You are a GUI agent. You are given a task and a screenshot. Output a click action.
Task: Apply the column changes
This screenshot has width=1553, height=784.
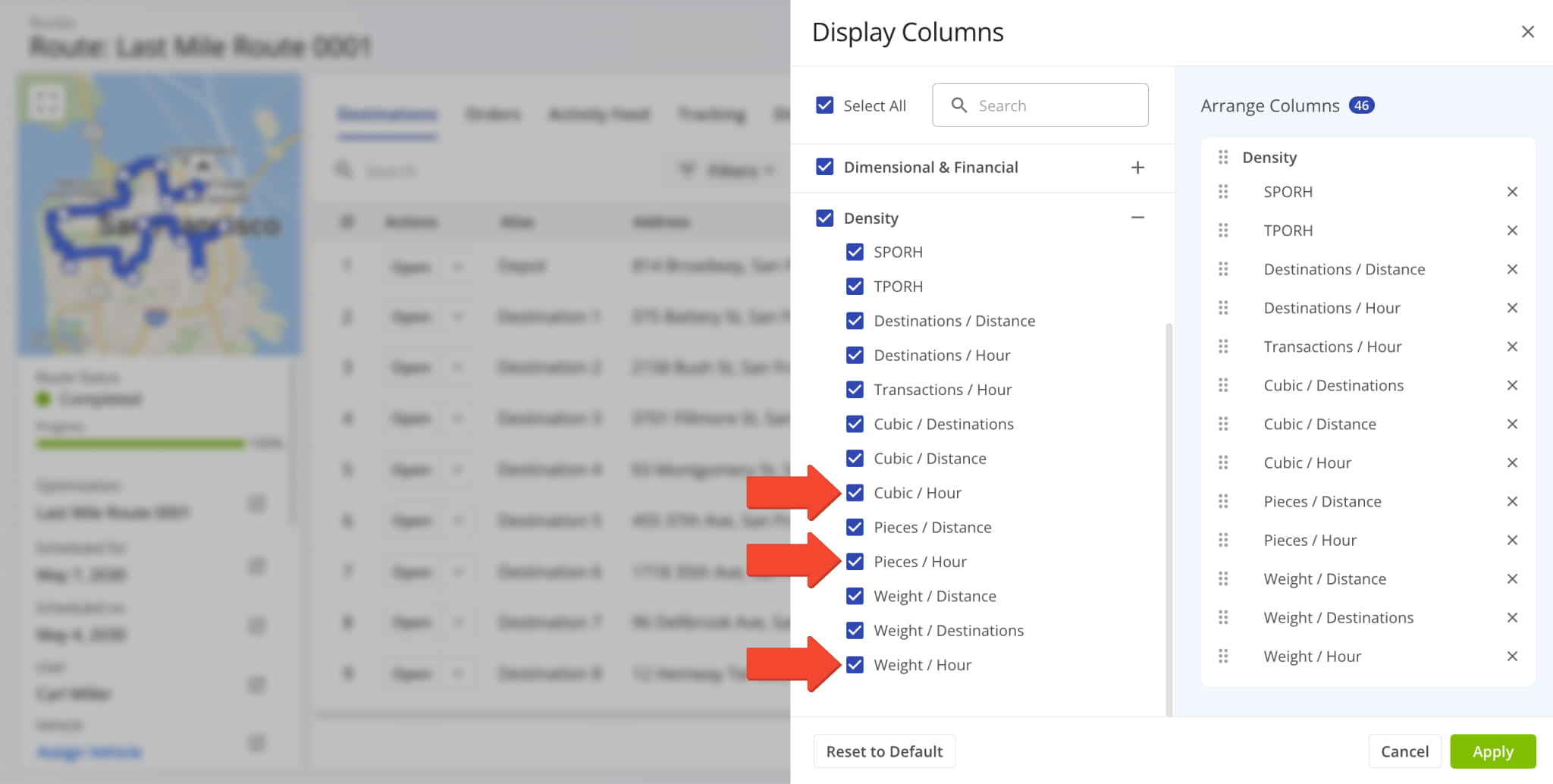click(x=1493, y=751)
